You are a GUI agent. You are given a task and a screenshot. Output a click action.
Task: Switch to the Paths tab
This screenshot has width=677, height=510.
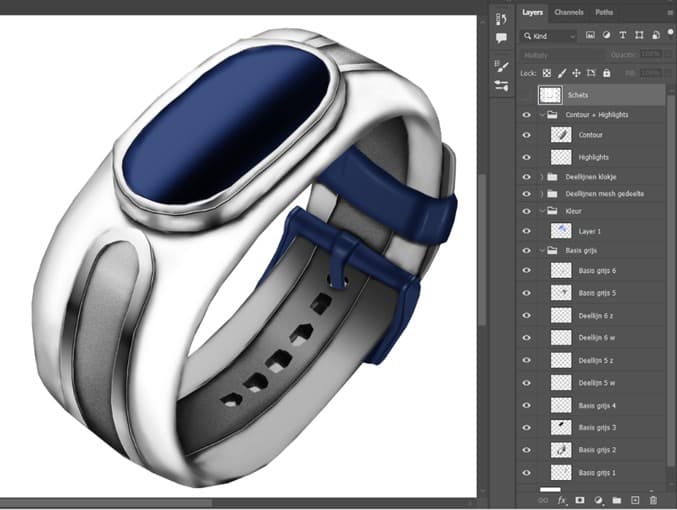click(x=604, y=12)
